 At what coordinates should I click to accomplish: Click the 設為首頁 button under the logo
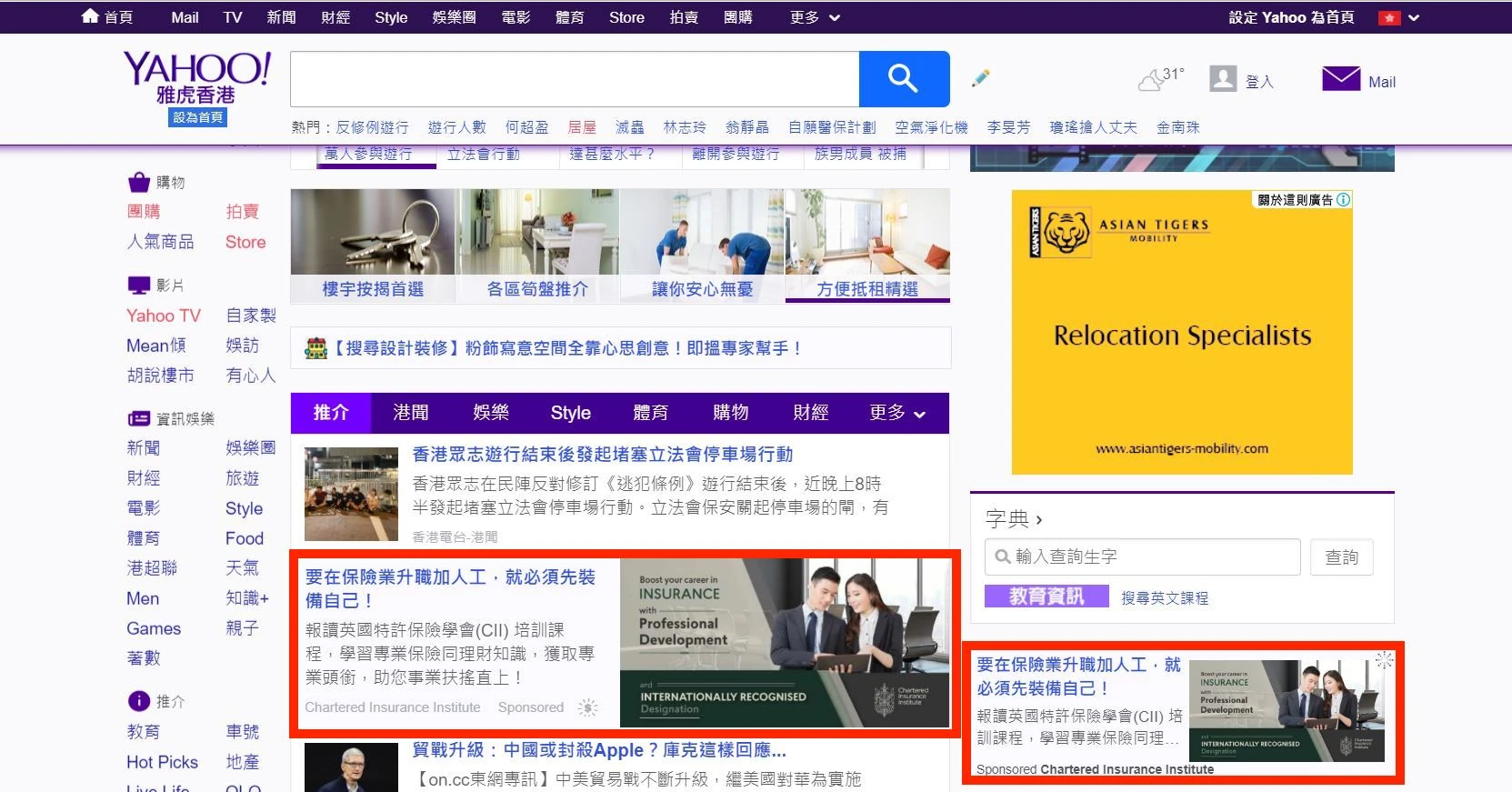[x=198, y=117]
